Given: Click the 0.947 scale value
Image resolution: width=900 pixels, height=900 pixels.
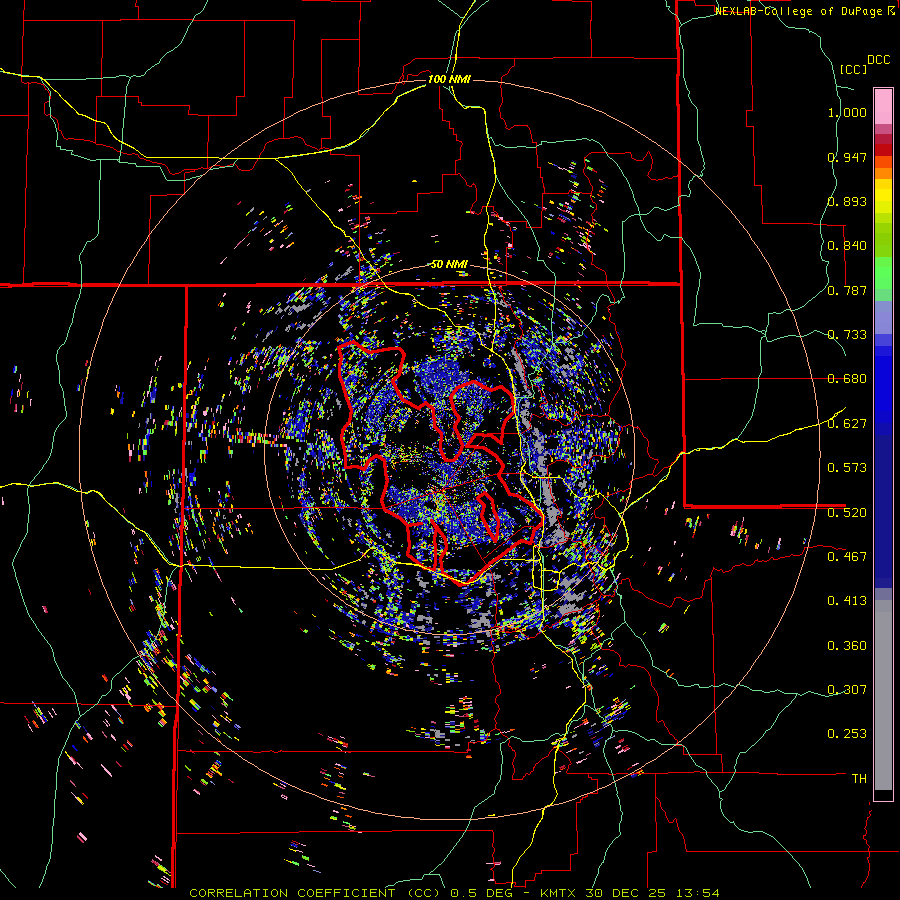Looking at the screenshot, I should point(847,157).
